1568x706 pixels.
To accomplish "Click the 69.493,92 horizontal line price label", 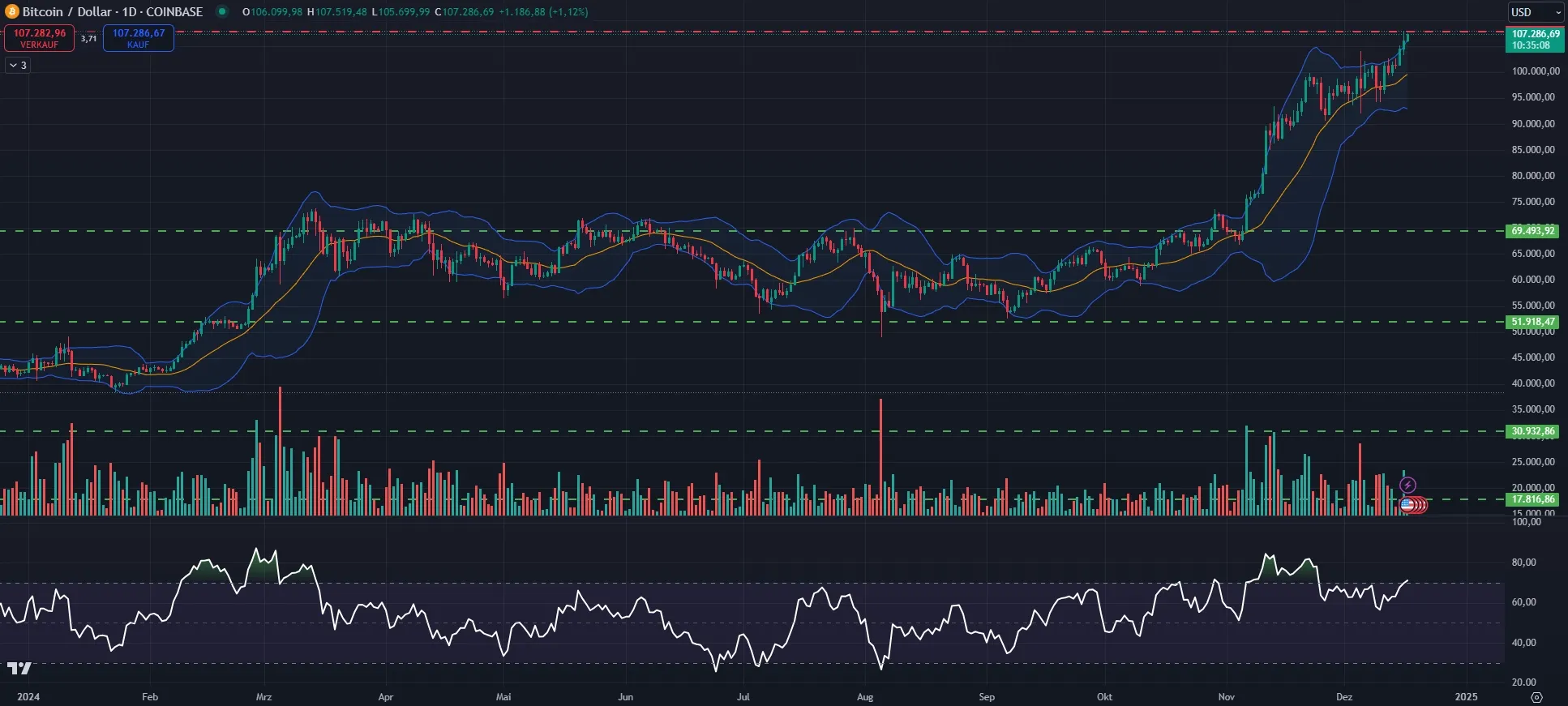I will click(x=1532, y=231).
